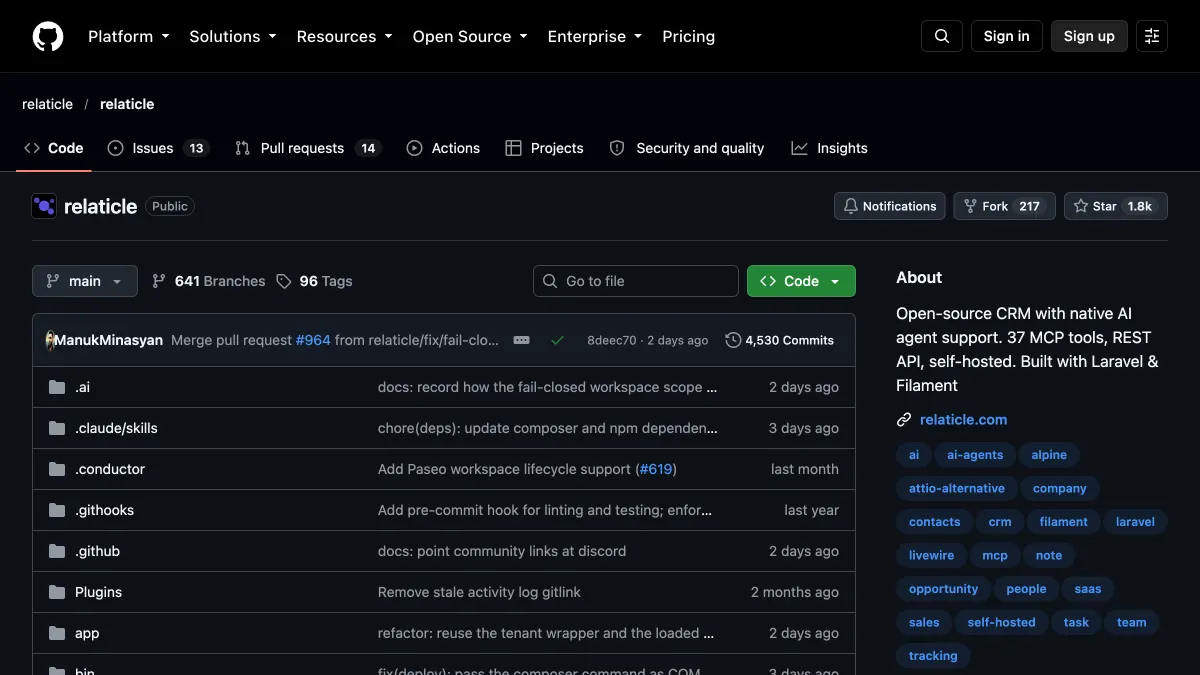Click the folder icon beside .ai

tap(57, 387)
